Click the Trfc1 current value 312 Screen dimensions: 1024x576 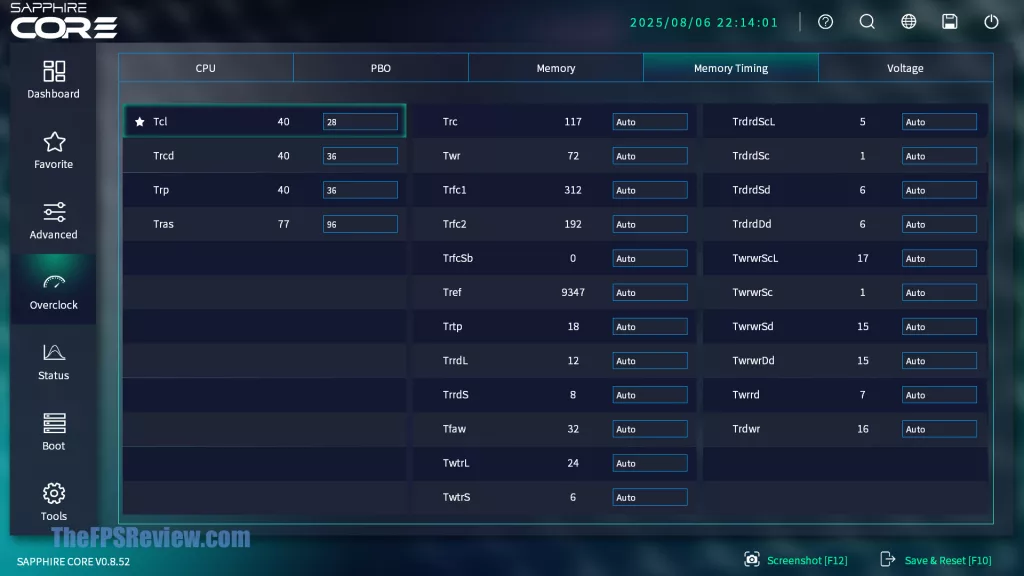coord(573,190)
